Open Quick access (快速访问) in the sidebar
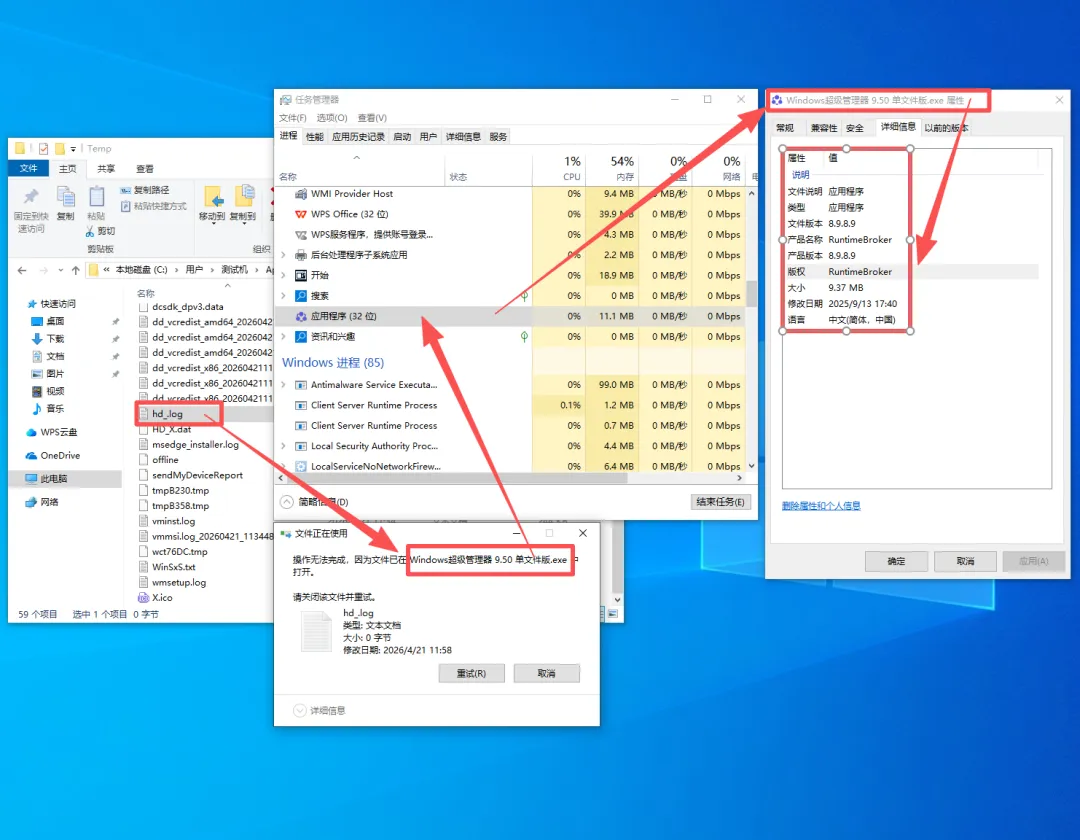This screenshot has height=840, width=1080. coord(52,304)
